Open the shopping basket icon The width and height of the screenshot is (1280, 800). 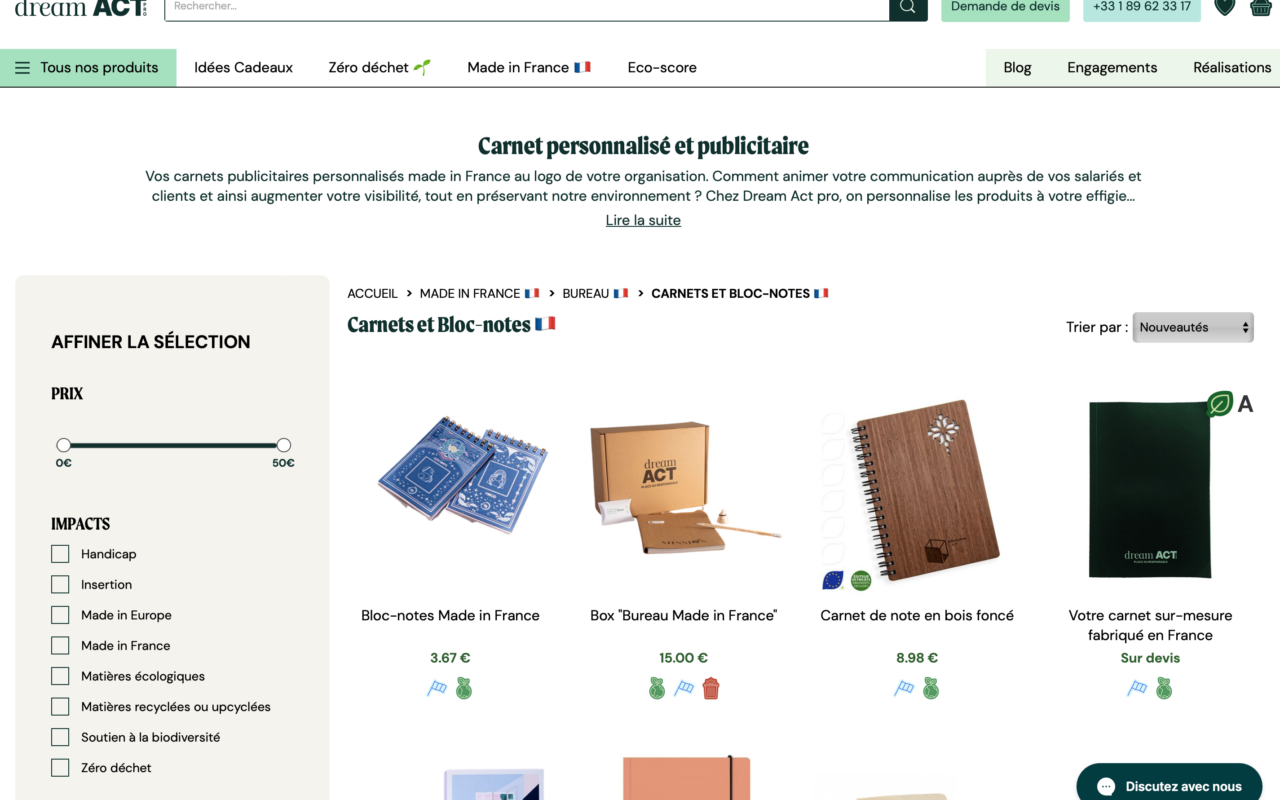click(x=1258, y=7)
